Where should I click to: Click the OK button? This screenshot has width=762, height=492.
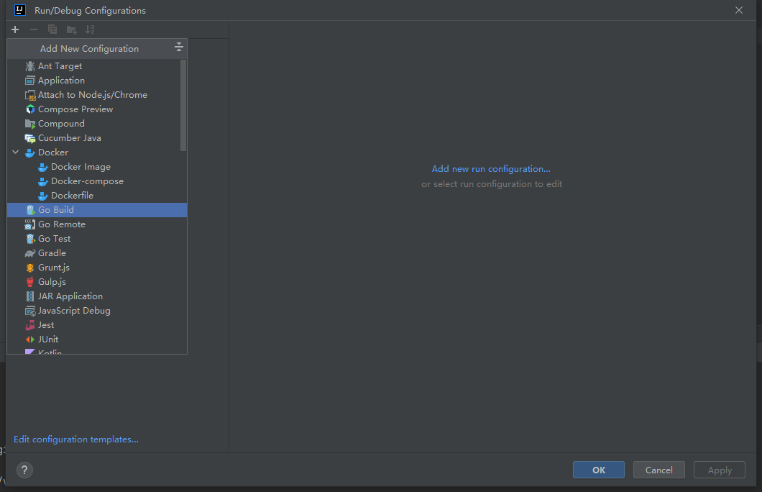click(x=599, y=470)
